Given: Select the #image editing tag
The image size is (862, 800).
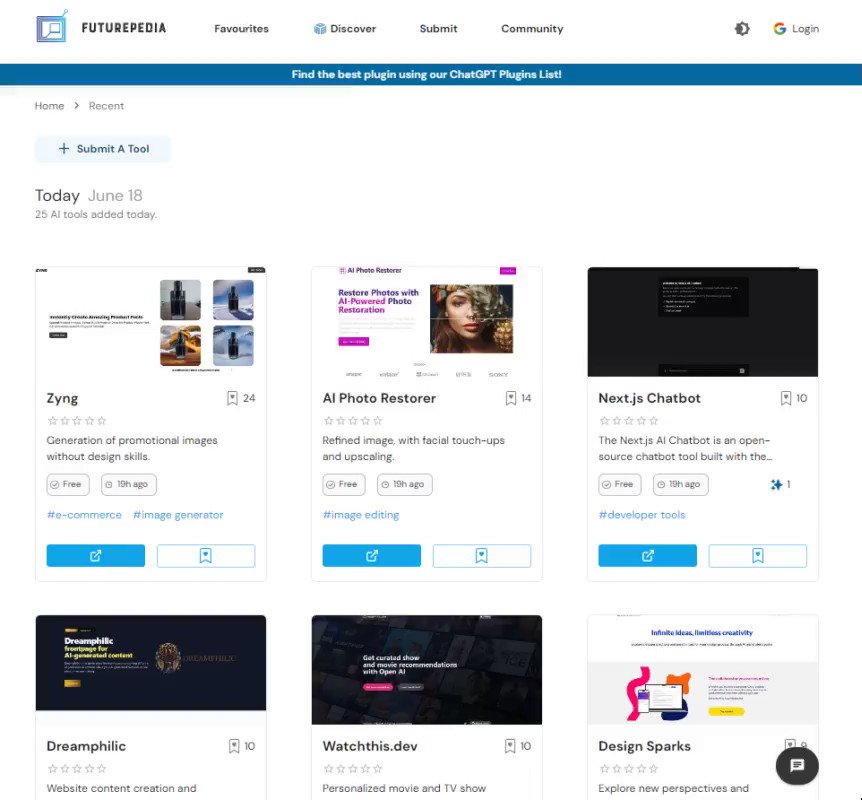Looking at the screenshot, I should coord(361,515).
